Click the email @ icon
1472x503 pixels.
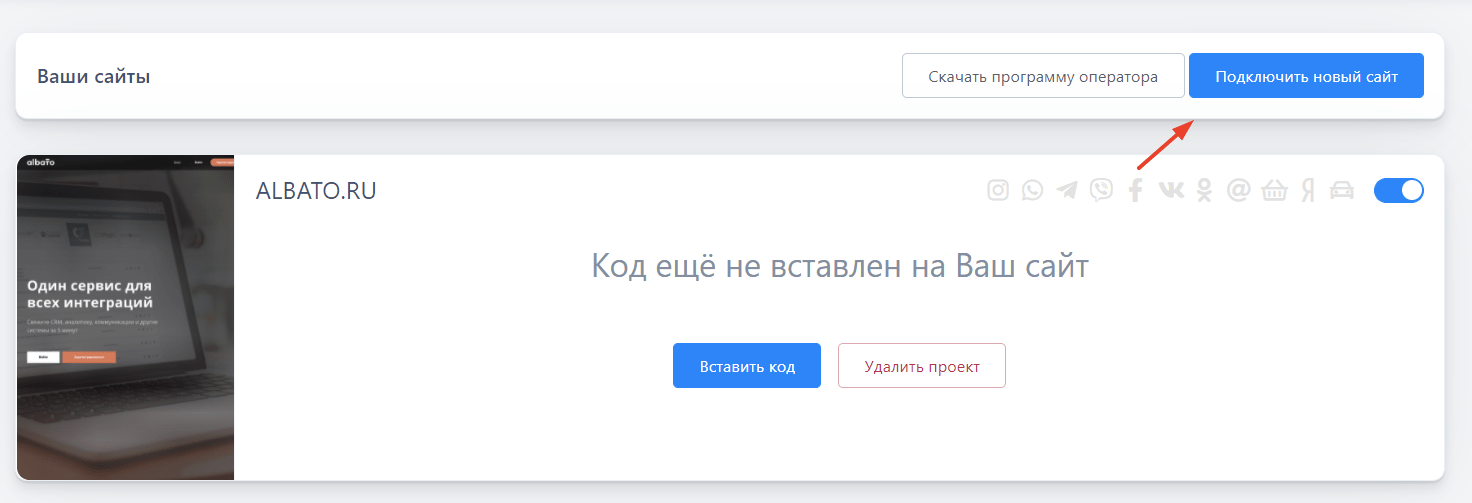(1239, 190)
